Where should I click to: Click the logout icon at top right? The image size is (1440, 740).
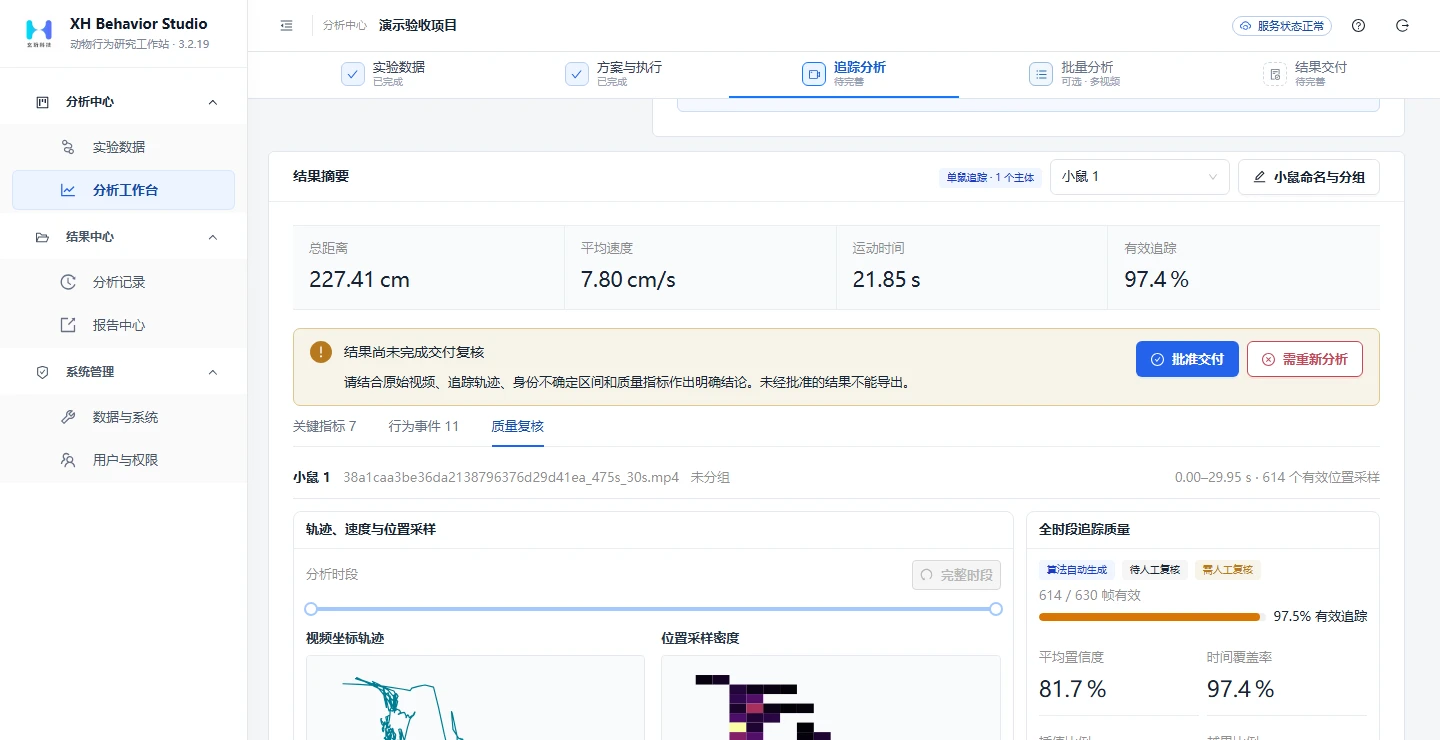[1402, 26]
